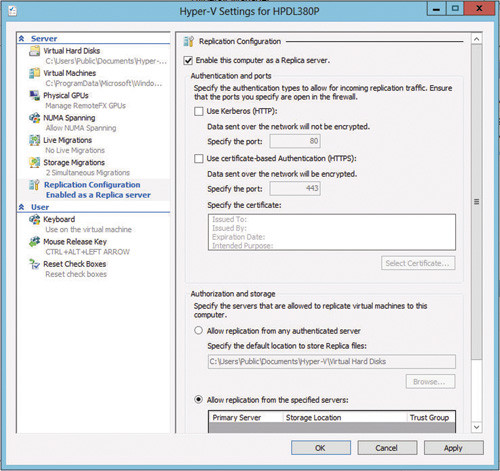Click the Trust Group column header

[x=430, y=418]
